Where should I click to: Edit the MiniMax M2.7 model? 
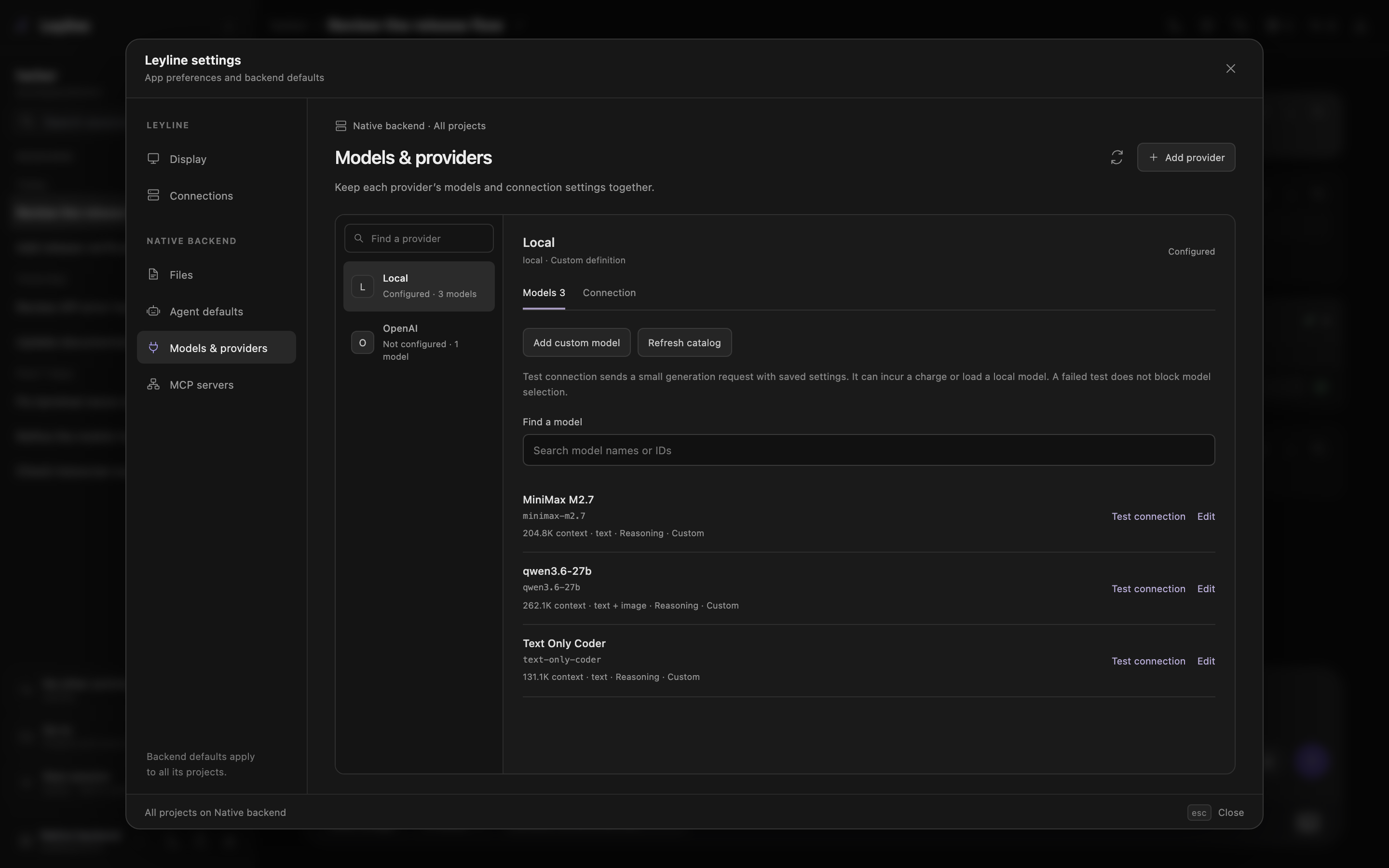(1206, 516)
